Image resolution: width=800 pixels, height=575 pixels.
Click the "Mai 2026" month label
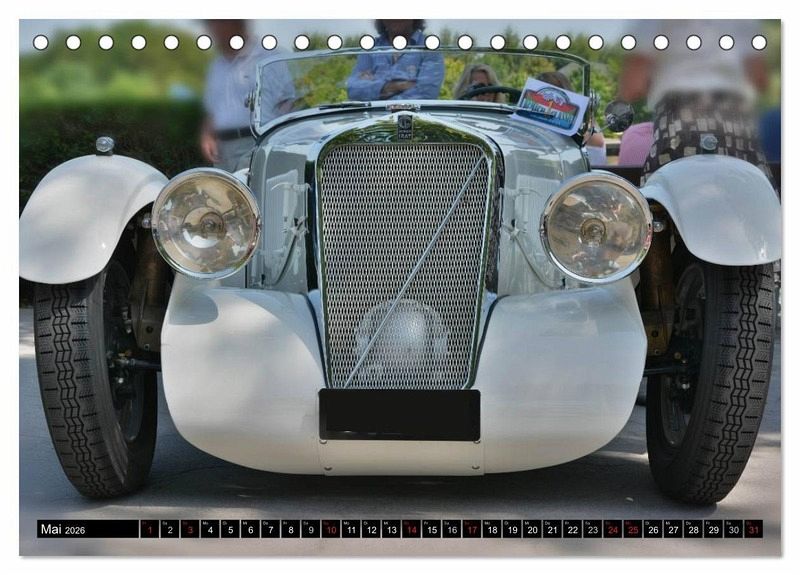63,529
